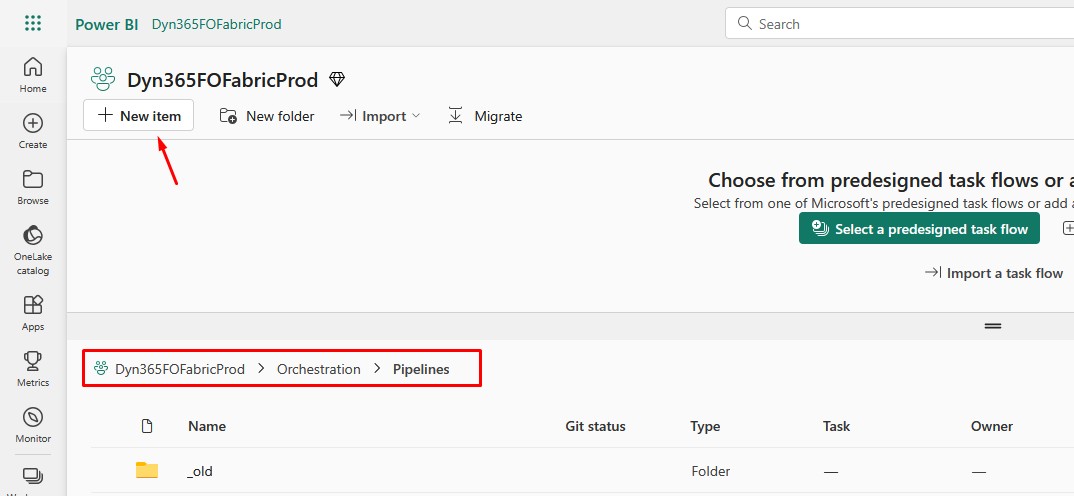This screenshot has height=496, width=1074.
Task: Click the Owner column header
Action: pos(992,426)
